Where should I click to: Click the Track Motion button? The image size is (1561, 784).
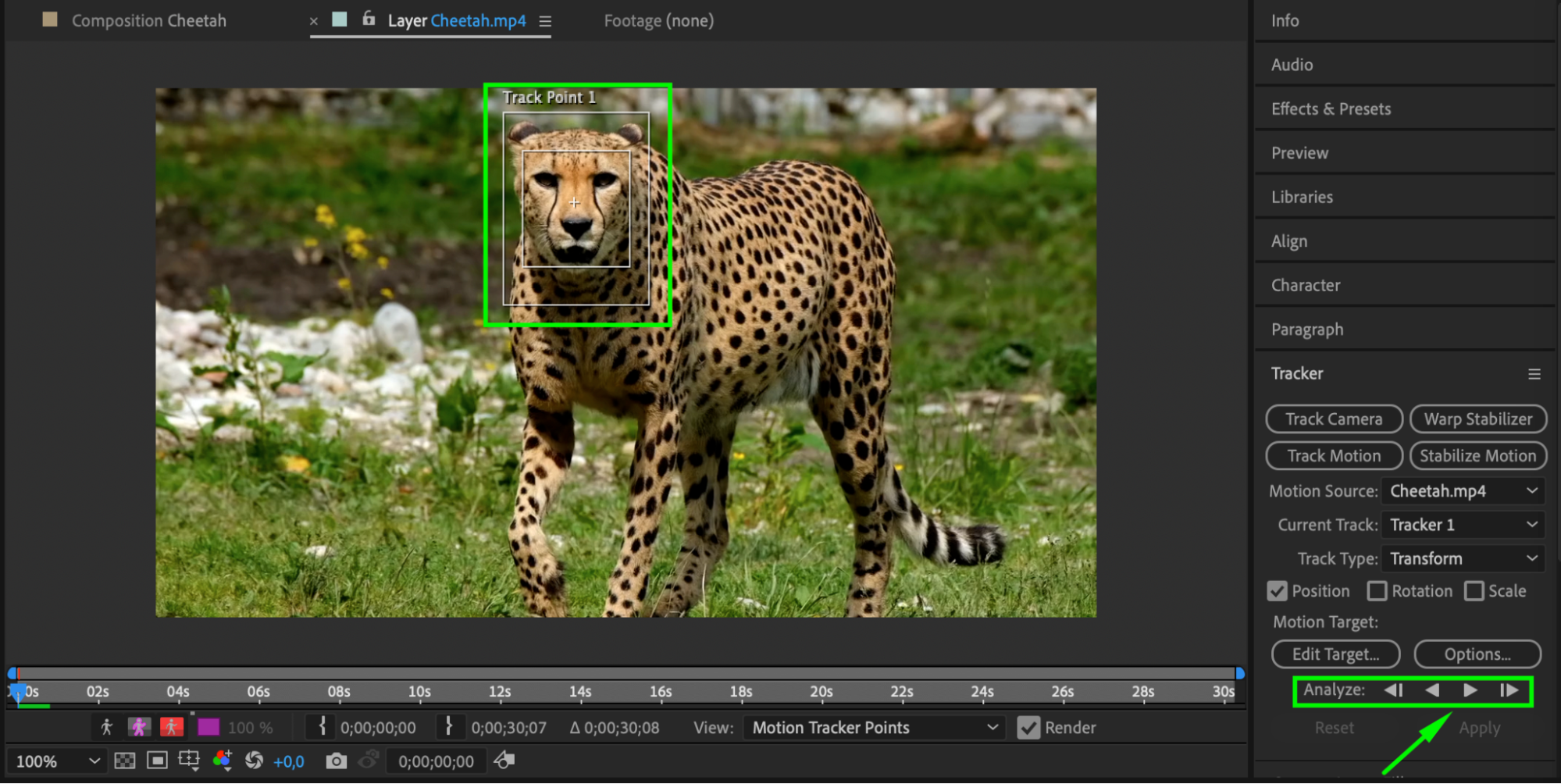point(1334,456)
